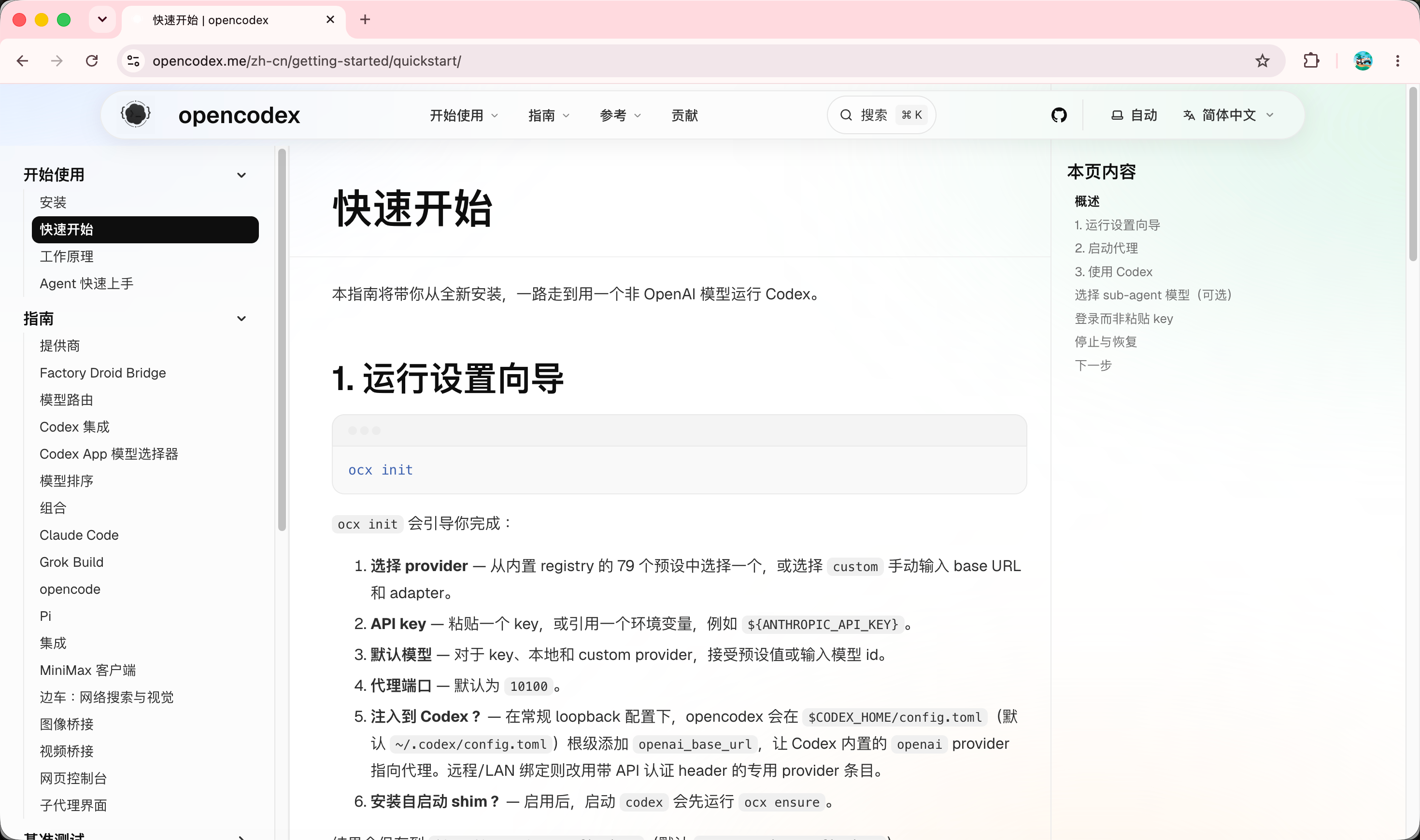1420x840 pixels.
Task: Go back to the previous page
Action: tap(23, 60)
